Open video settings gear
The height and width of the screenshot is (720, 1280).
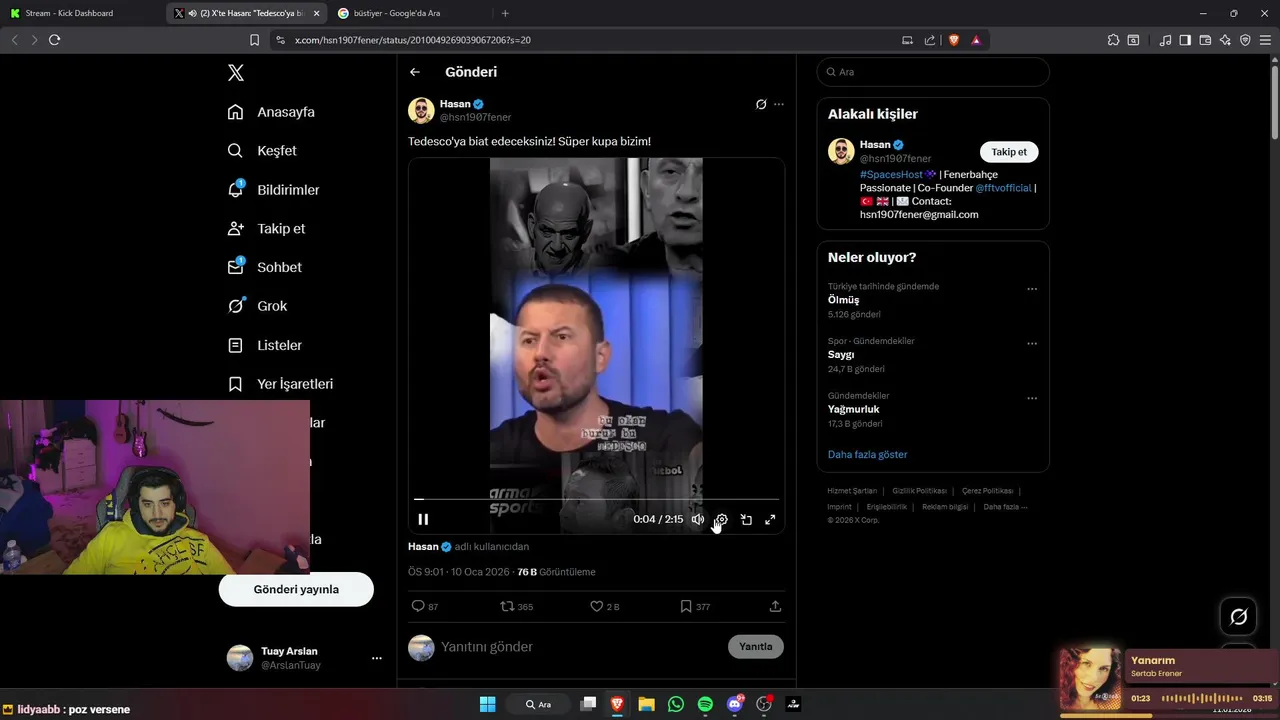[x=721, y=519]
